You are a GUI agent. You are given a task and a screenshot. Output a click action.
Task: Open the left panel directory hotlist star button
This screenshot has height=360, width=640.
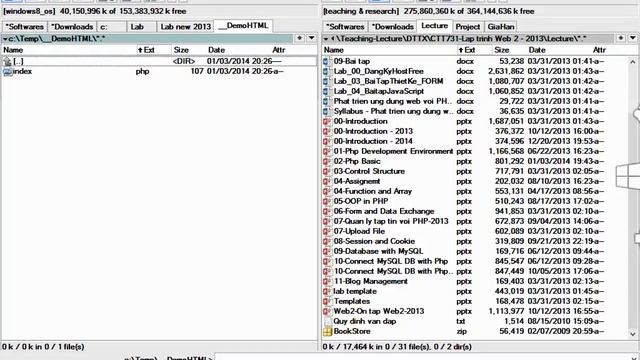[x=299, y=38]
